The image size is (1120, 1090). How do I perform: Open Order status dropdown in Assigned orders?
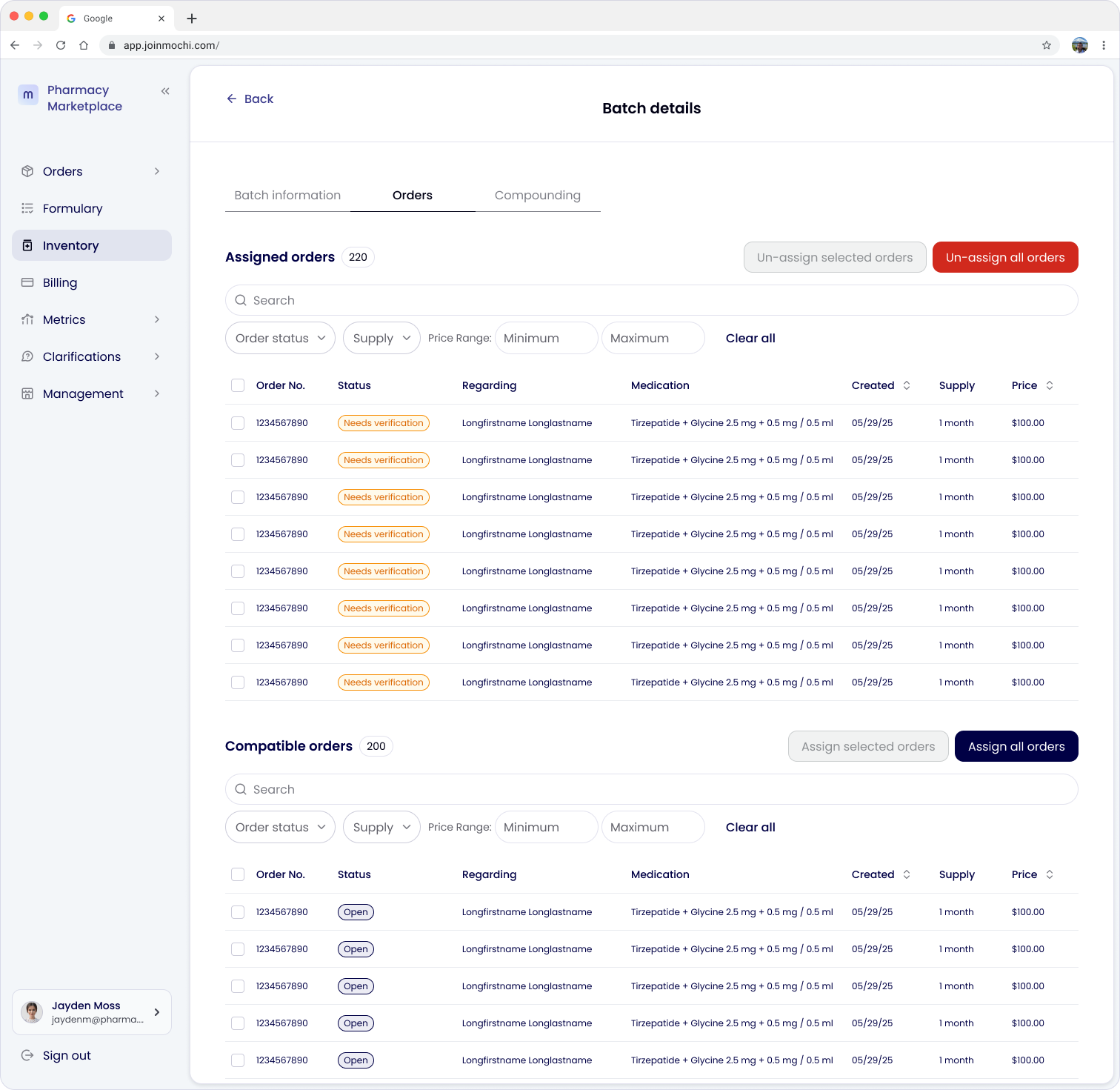(280, 338)
